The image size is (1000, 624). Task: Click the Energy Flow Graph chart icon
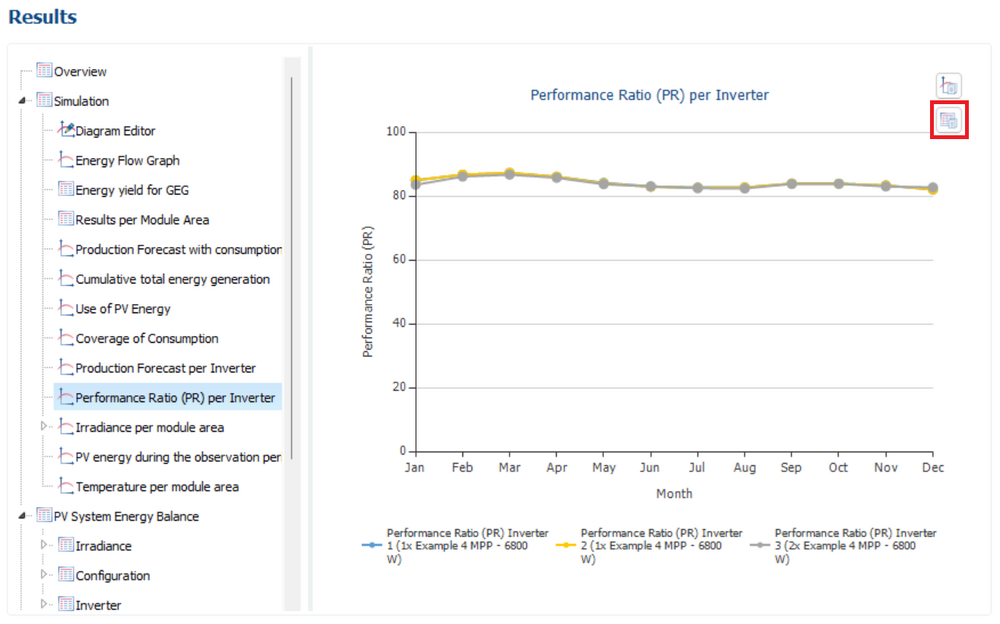[66, 160]
